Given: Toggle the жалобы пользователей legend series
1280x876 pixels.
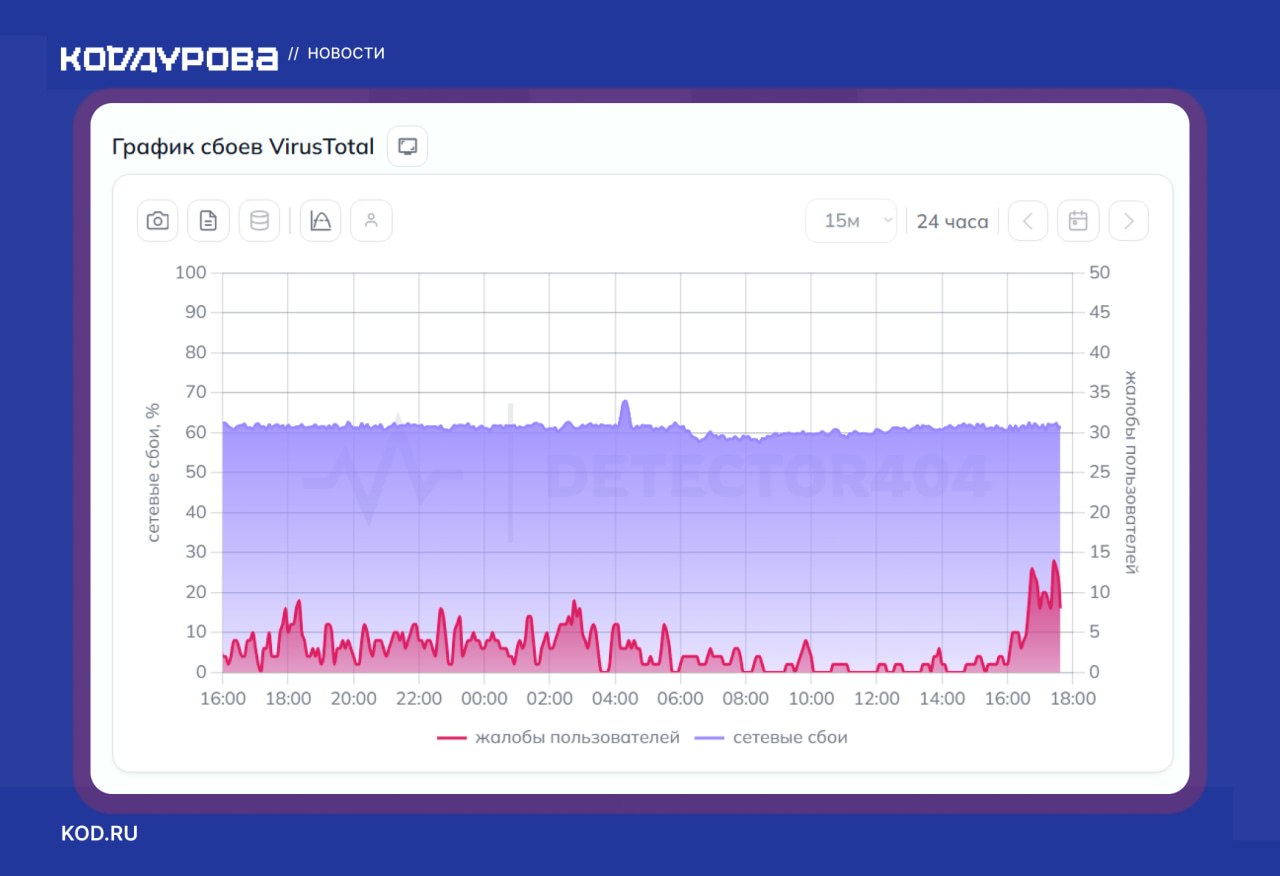Looking at the screenshot, I should tap(558, 738).
